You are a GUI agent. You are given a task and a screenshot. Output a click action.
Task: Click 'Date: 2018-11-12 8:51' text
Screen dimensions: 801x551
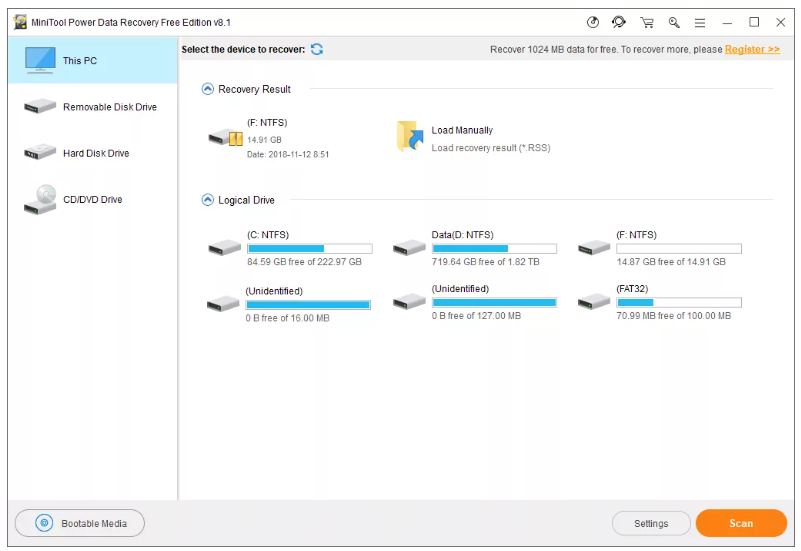(x=288, y=154)
